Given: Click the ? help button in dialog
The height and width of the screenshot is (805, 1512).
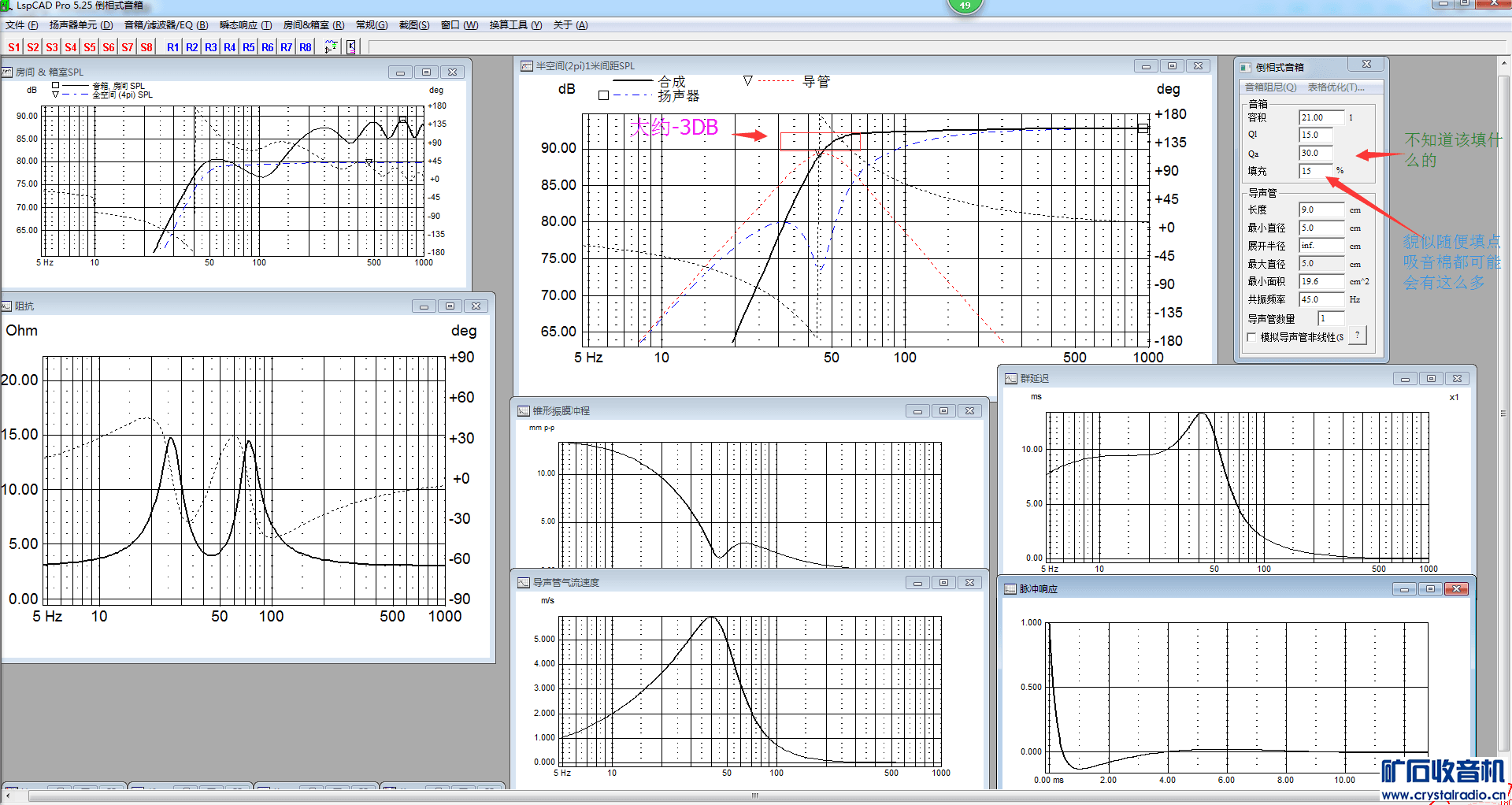Looking at the screenshot, I should (x=1358, y=336).
